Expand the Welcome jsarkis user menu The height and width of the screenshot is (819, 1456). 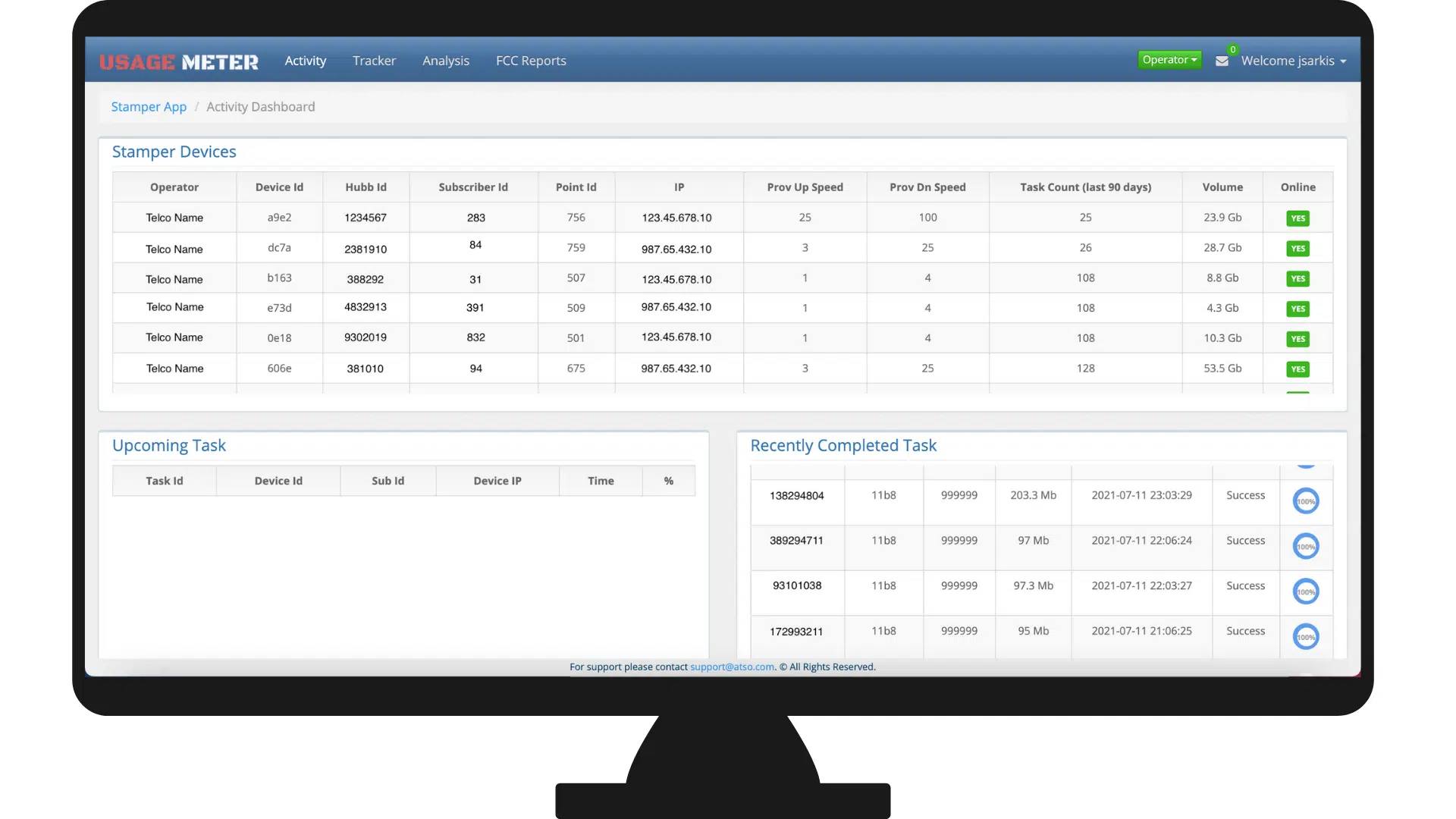pyautogui.click(x=1294, y=61)
